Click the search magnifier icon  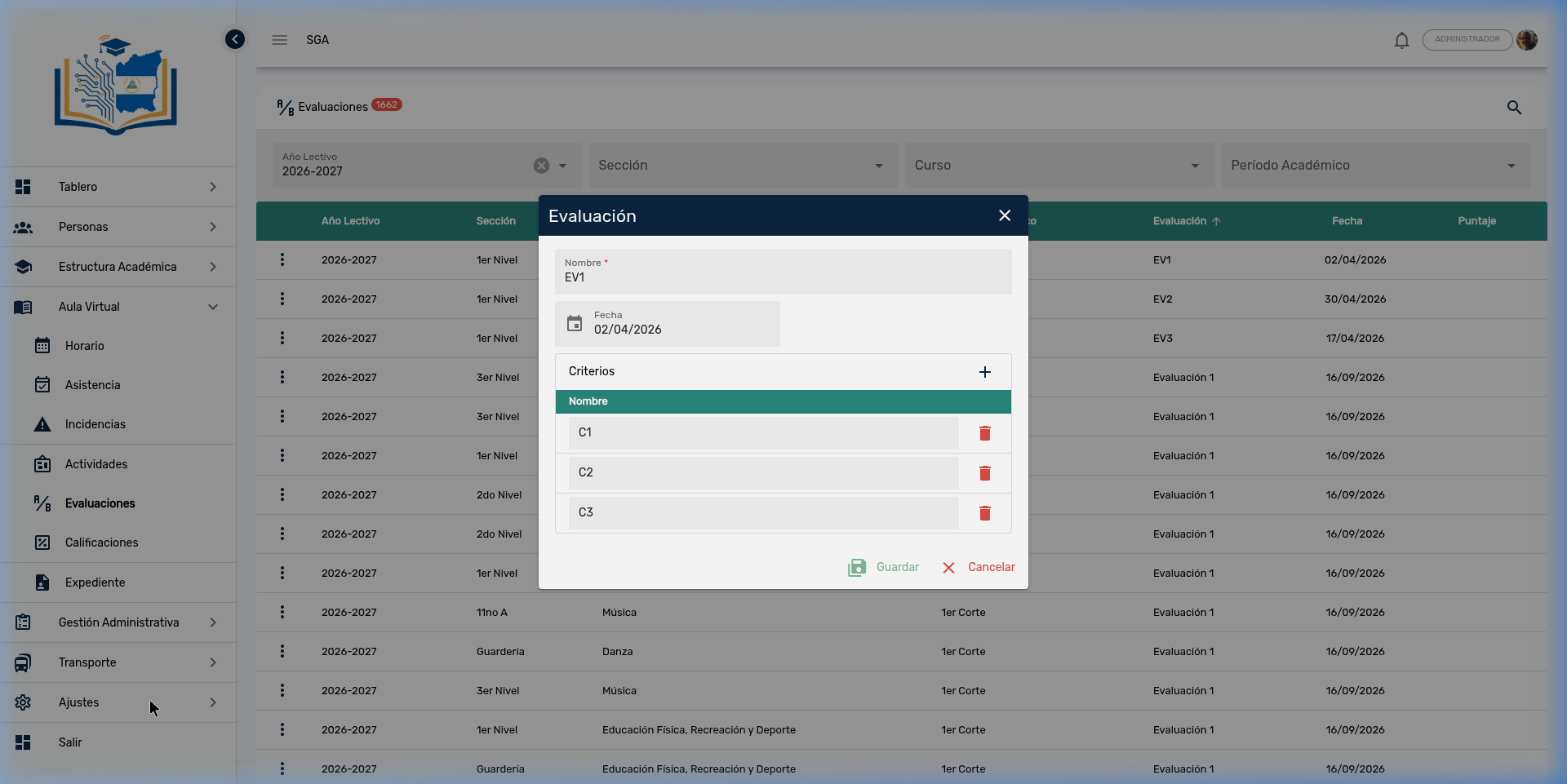(x=1514, y=108)
